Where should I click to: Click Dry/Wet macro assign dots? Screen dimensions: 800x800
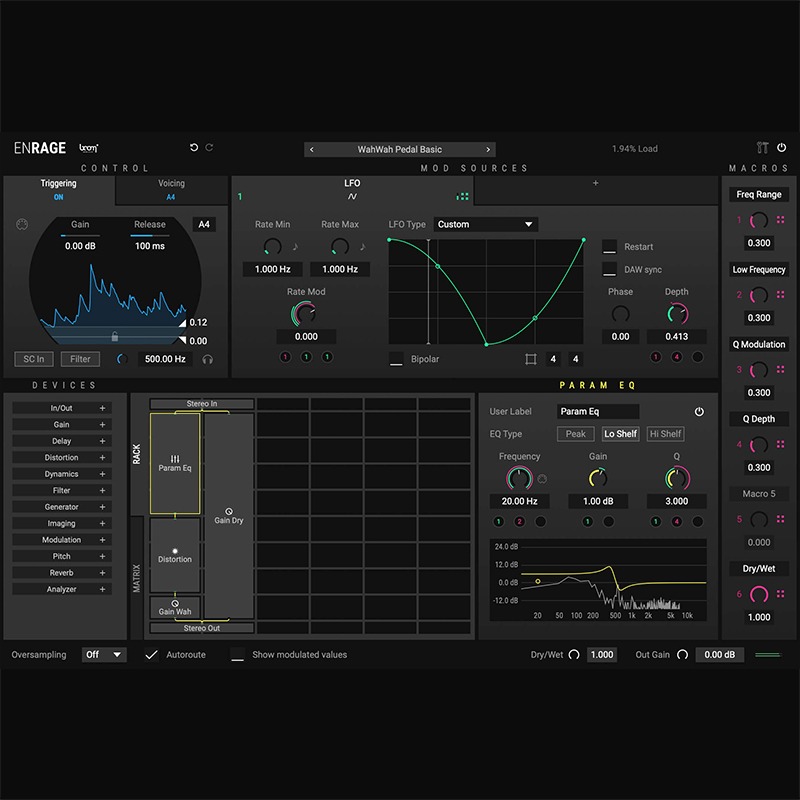pyautogui.click(x=780, y=594)
